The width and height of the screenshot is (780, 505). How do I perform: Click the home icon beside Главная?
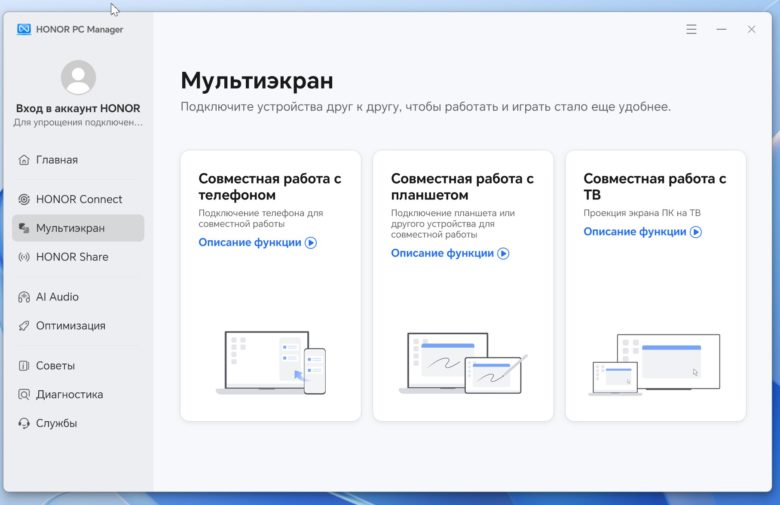tap(23, 160)
